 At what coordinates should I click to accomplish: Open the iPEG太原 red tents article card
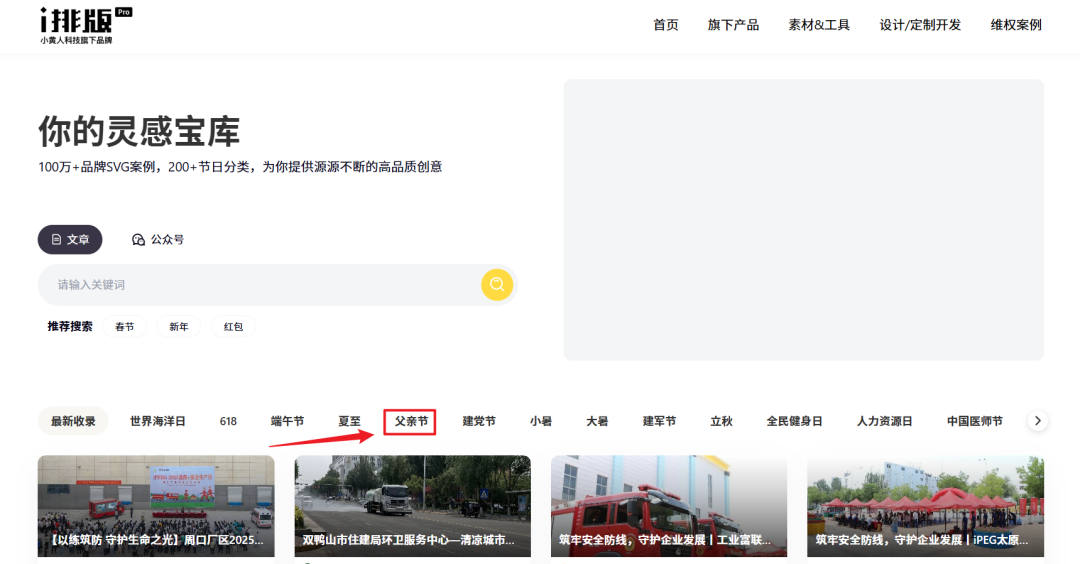coord(926,506)
